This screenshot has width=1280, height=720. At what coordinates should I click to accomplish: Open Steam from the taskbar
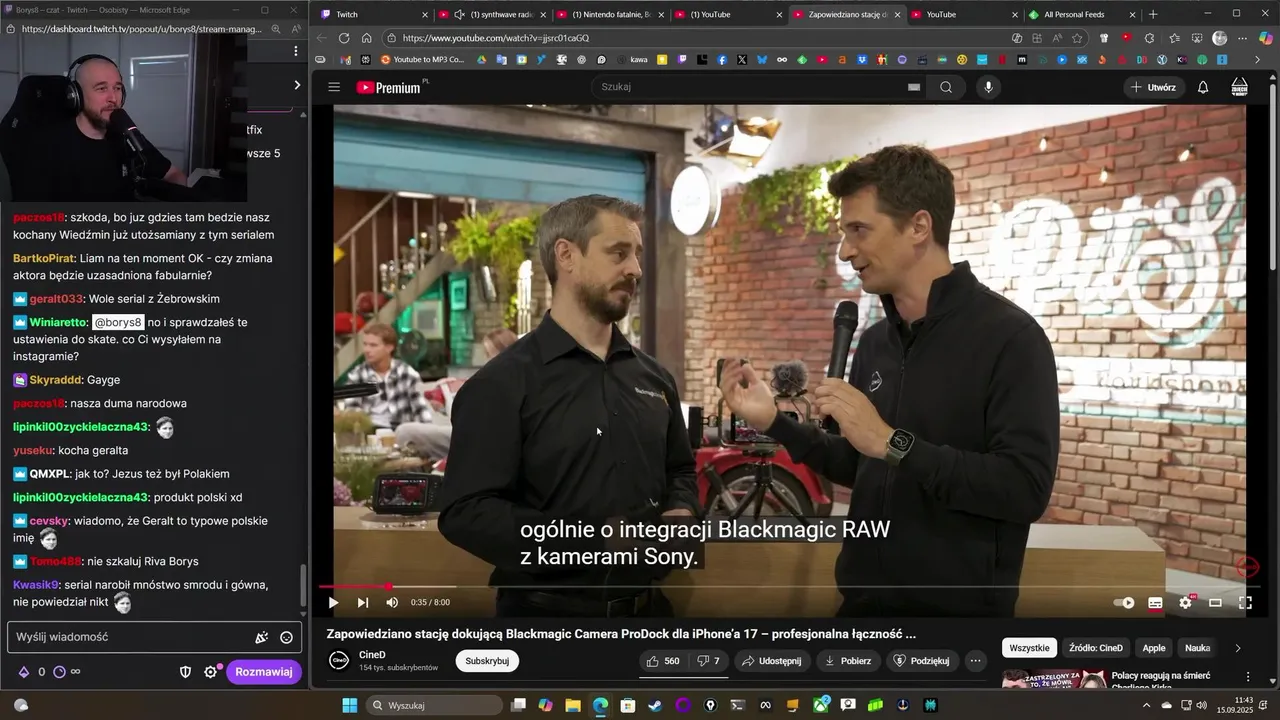pos(655,705)
